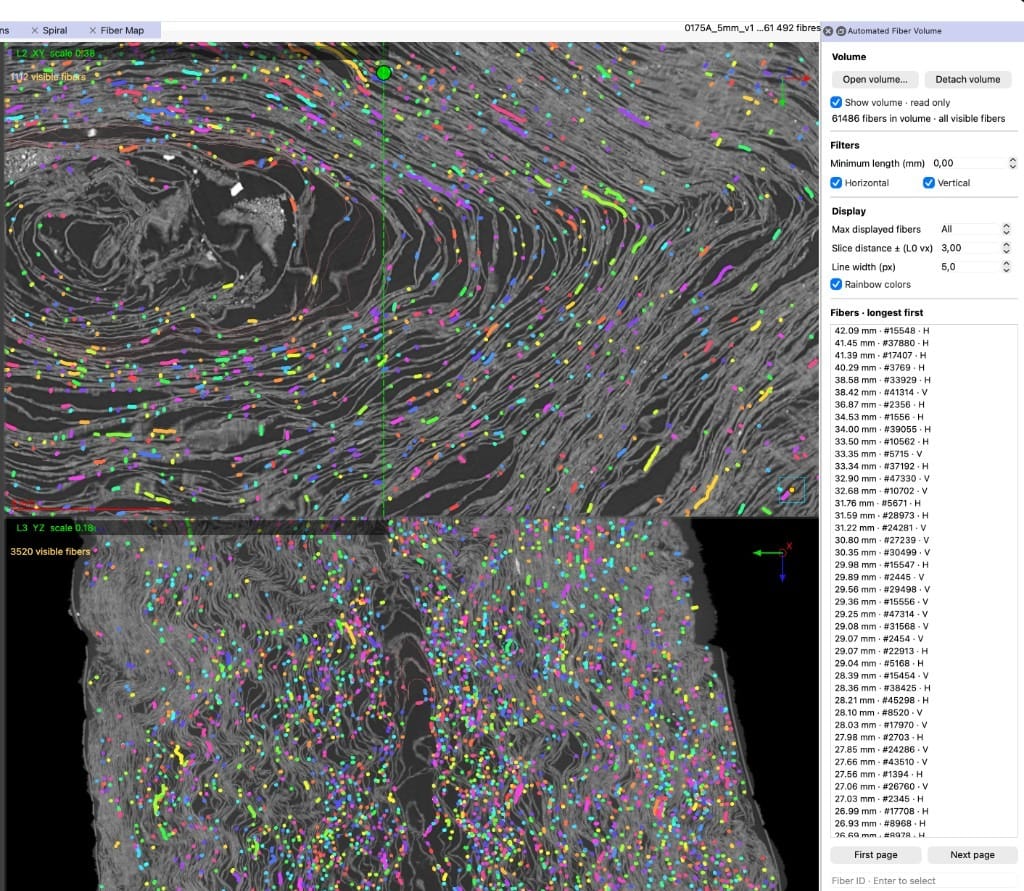Image resolution: width=1024 pixels, height=891 pixels.
Task: Select fiber 29.56 mm #29498 V
Action: point(923,589)
